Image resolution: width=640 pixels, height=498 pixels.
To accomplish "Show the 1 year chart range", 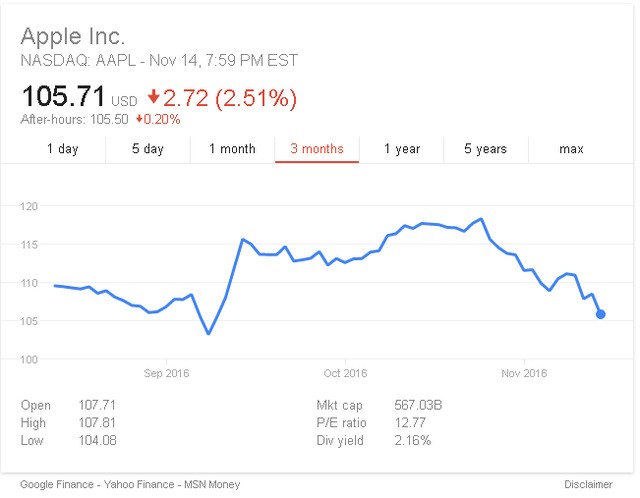I will tap(402, 149).
